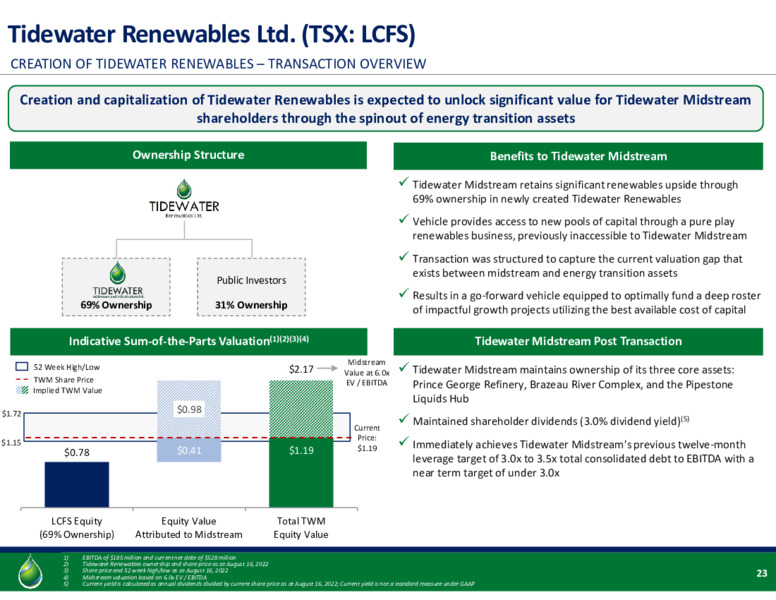Click '52 Week High/Low' legend text
Screen dimensions: 776x600
pos(67,367)
